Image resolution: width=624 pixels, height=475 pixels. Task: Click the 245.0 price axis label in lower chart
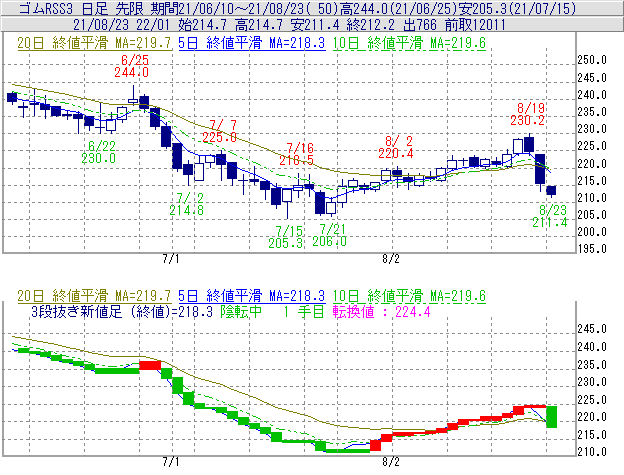(592, 329)
